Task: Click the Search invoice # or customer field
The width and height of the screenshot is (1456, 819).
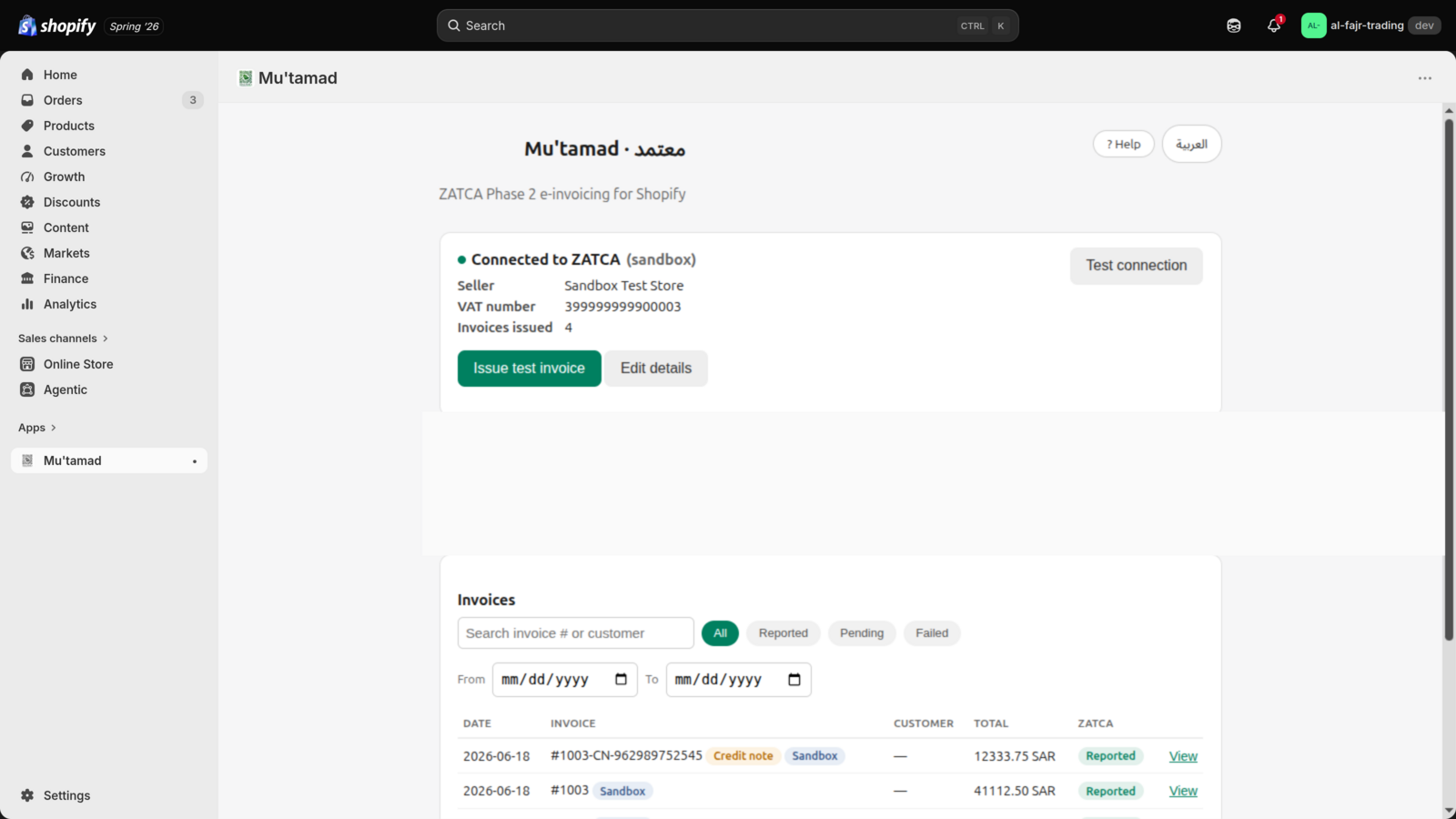Action: pyautogui.click(x=575, y=633)
